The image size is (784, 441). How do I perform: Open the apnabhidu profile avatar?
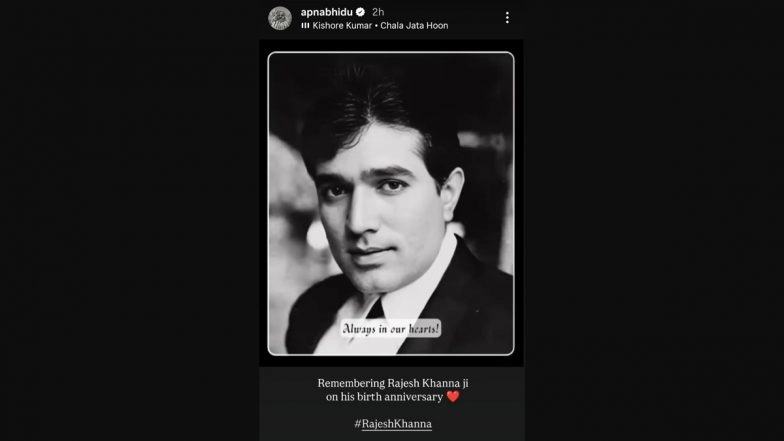click(280, 18)
